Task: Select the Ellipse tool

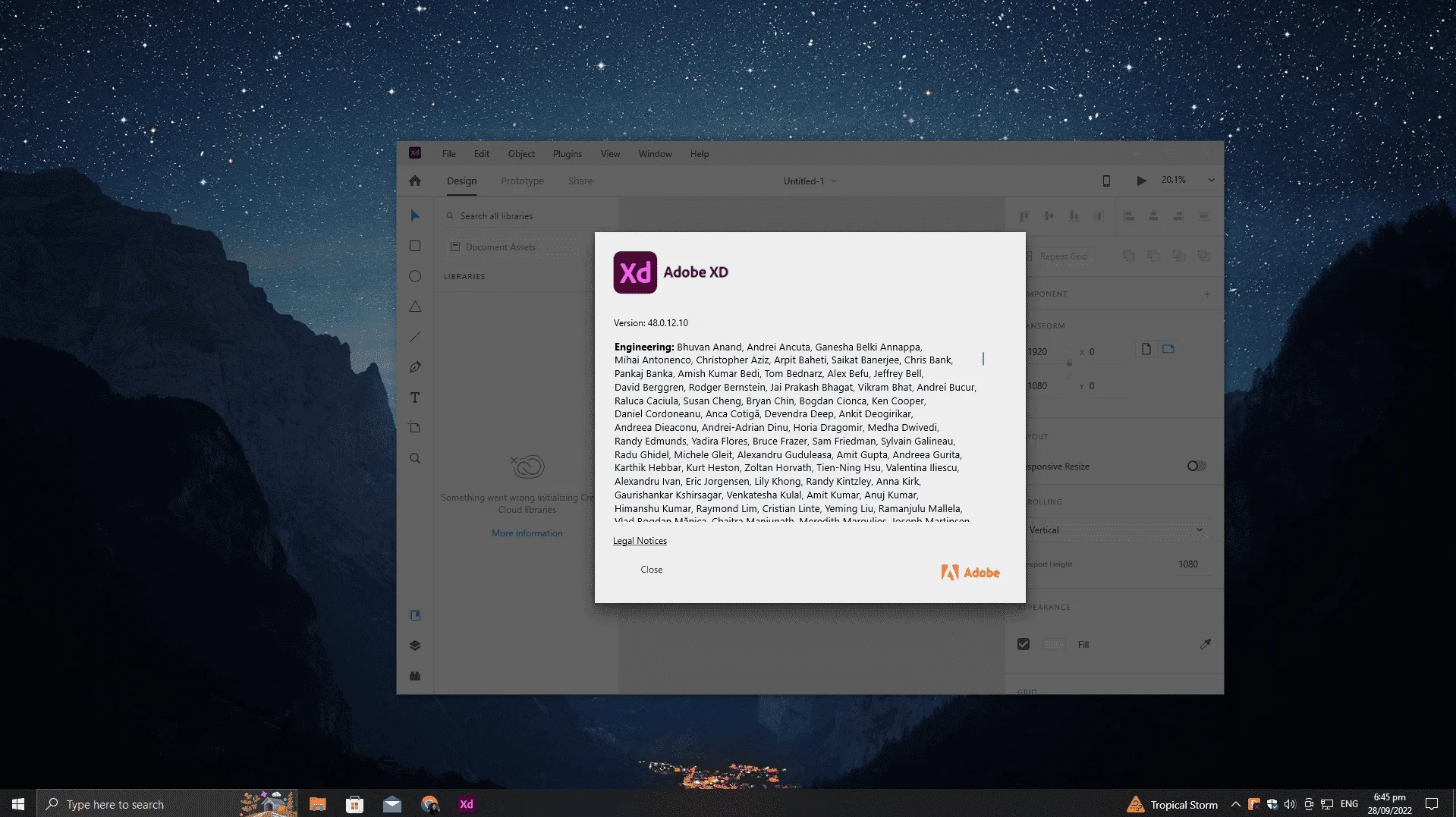Action: [415, 277]
